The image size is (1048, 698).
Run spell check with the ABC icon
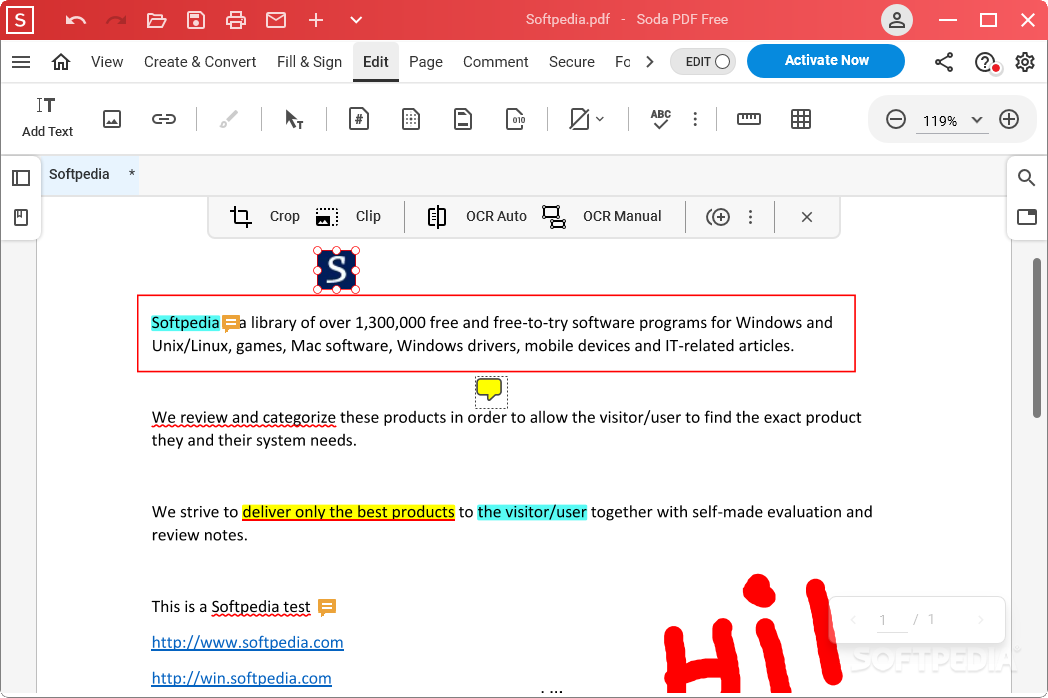[660, 119]
